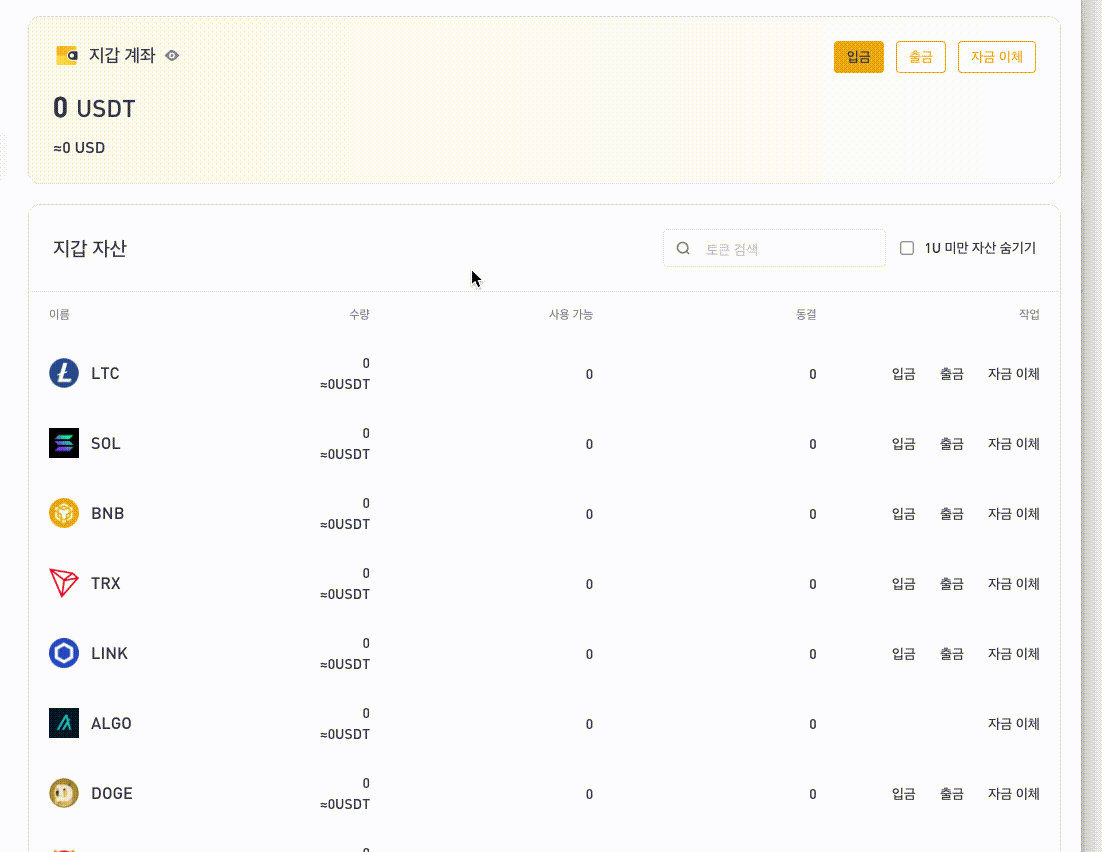
Task: Click the 자금 이체 button in wallet header
Action: [997, 57]
